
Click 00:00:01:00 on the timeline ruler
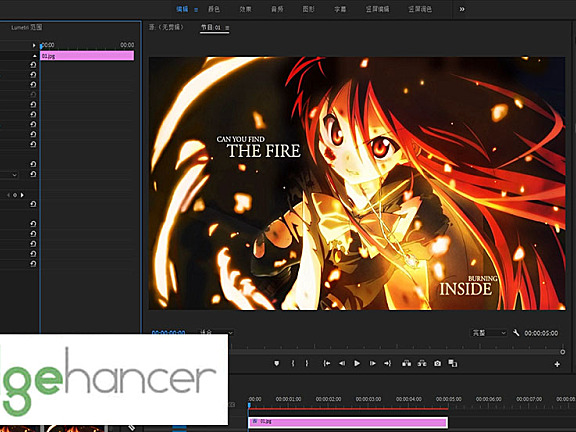click(x=288, y=399)
